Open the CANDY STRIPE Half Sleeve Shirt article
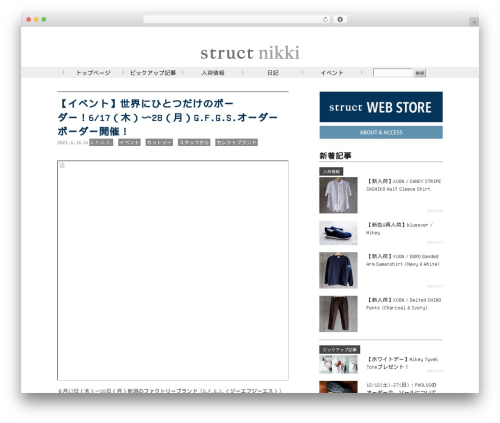This screenshot has height=423, width=500. 403,185
